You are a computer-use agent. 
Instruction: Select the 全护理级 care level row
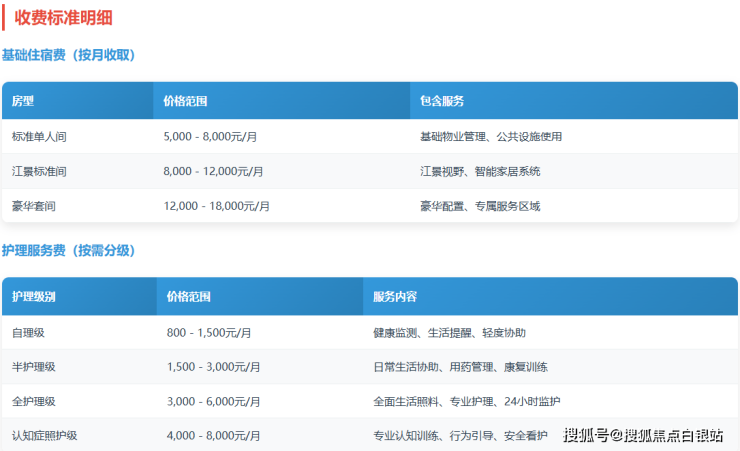click(x=33, y=401)
